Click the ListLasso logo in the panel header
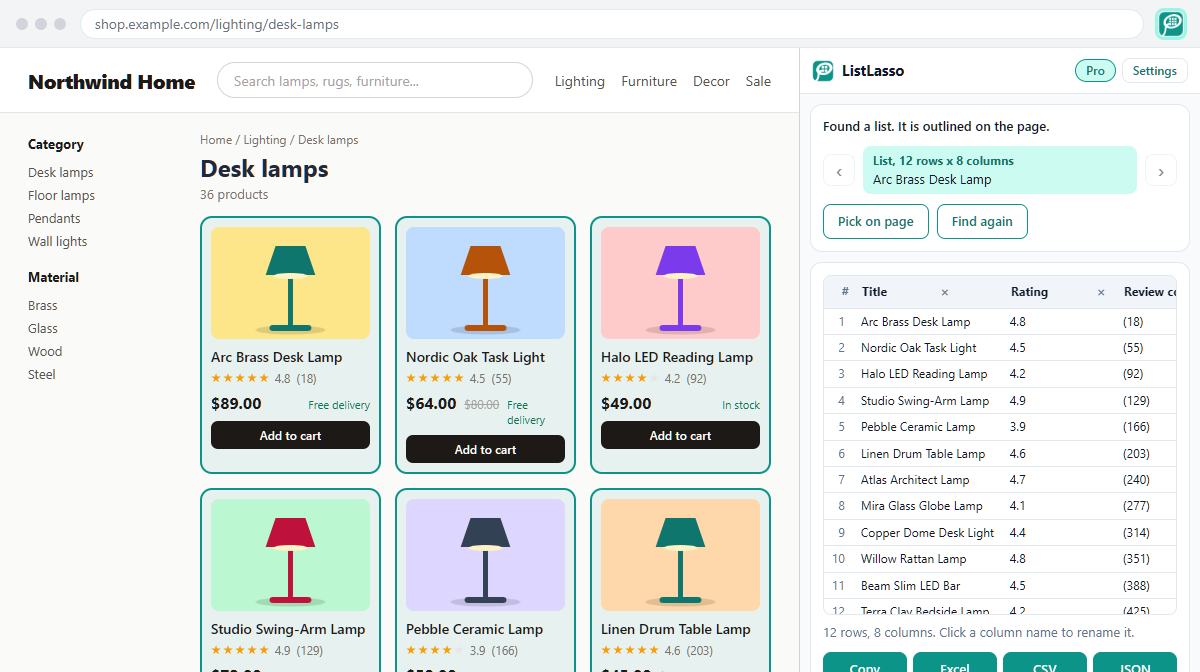 (x=823, y=71)
